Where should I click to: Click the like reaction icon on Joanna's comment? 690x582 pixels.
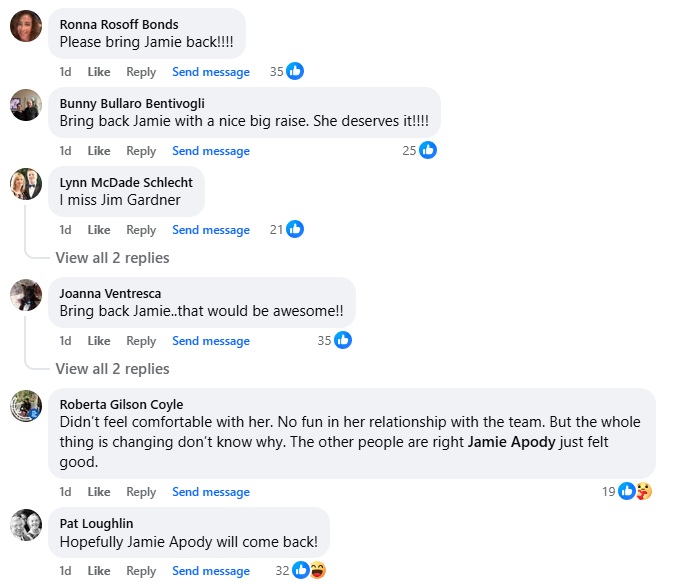click(343, 340)
